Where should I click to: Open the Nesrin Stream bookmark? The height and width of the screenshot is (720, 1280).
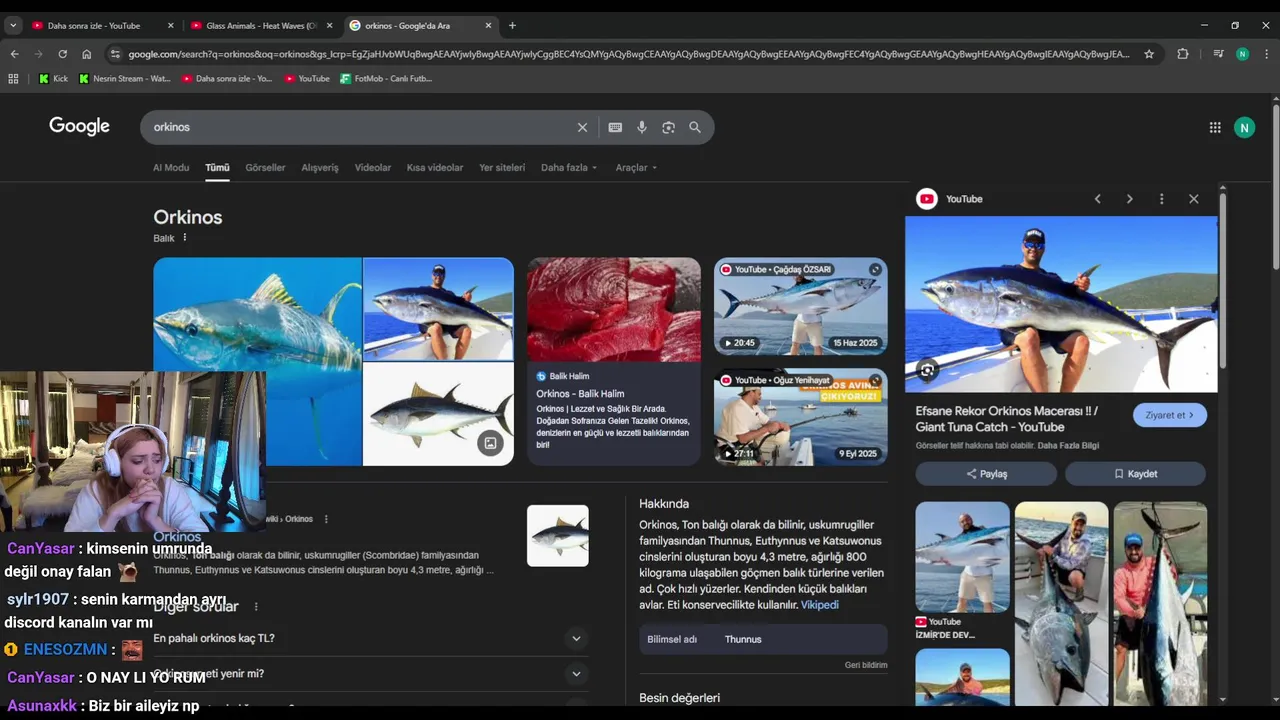click(125, 78)
